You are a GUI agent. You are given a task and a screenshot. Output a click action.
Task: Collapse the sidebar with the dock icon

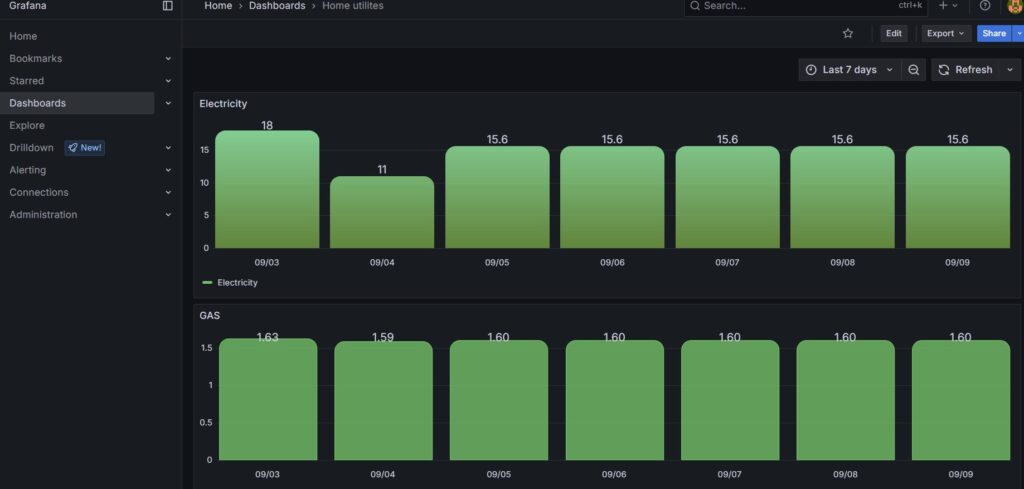[x=167, y=6]
